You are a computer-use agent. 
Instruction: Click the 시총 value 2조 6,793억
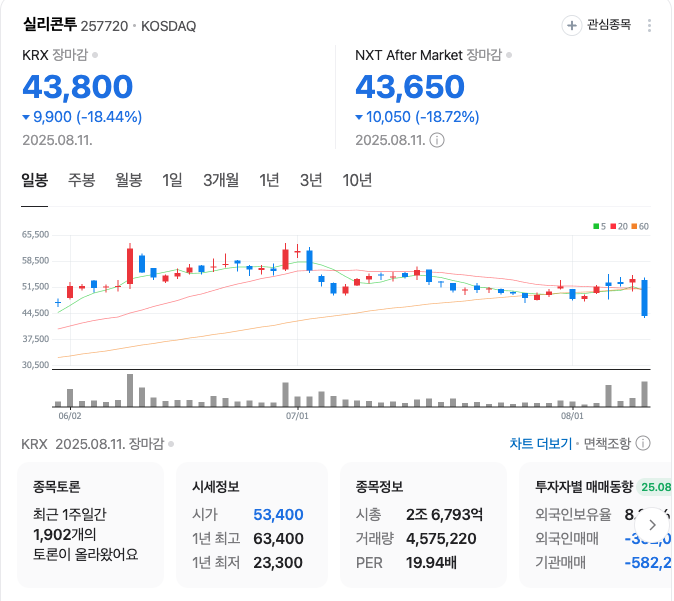[x=444, y=515]
